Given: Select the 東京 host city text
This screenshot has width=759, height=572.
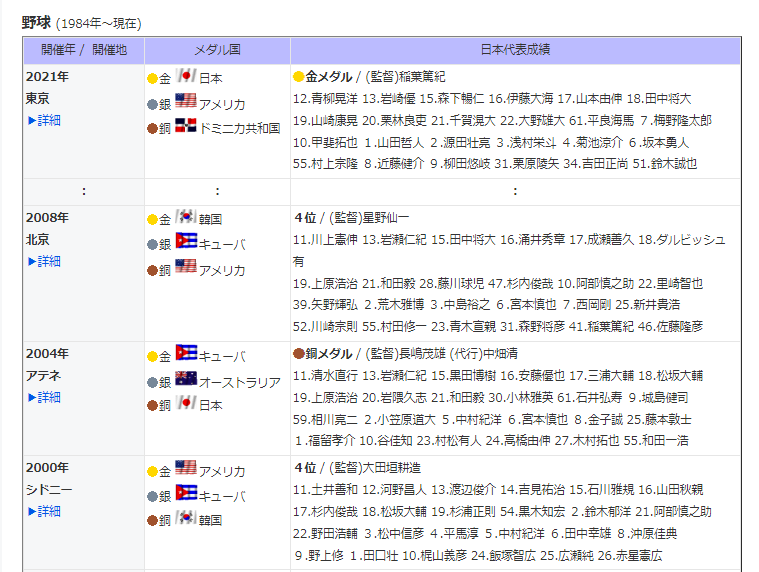Looking at the screenshot, I should point(37,98).
